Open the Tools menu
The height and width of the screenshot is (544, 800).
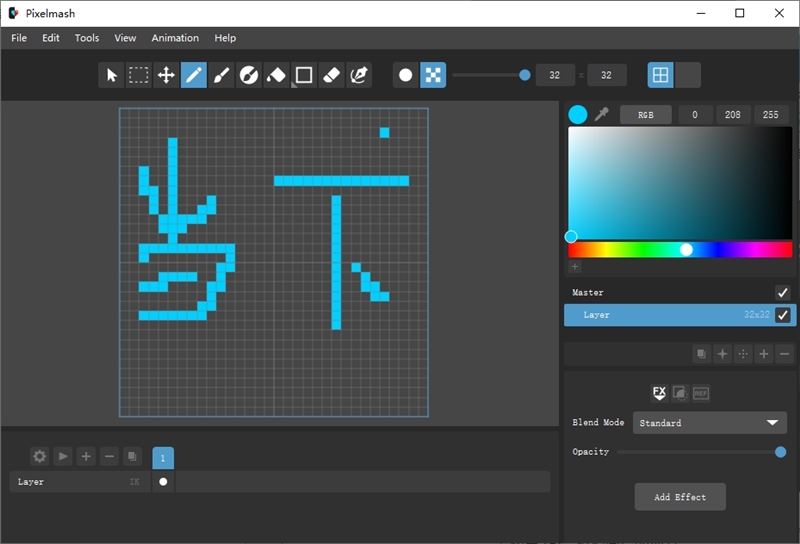87,38
